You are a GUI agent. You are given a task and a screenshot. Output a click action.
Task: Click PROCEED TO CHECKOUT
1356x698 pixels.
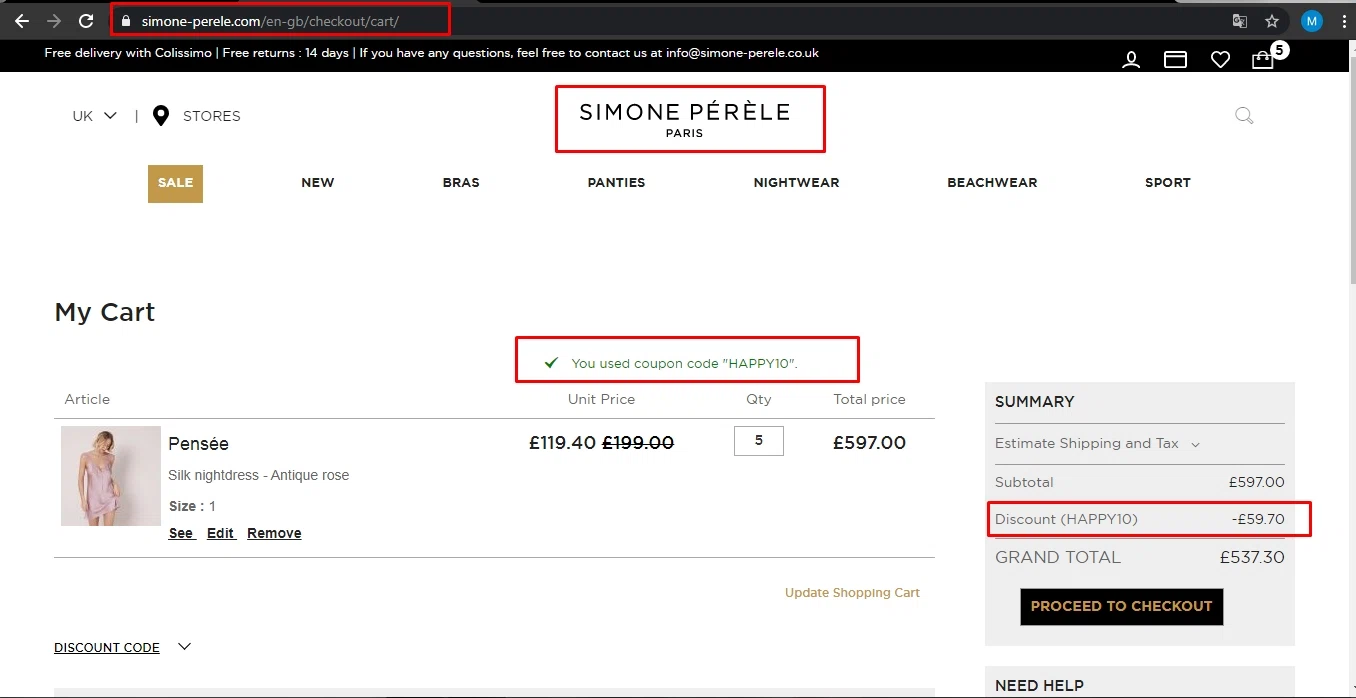pos(1121,606)
